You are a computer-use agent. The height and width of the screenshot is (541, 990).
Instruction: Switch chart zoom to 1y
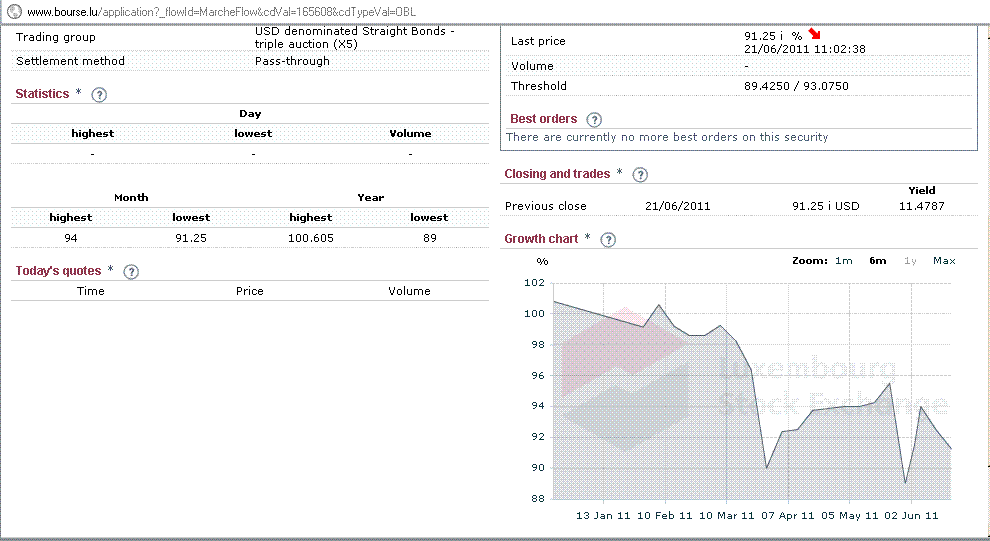pos(910,261)
